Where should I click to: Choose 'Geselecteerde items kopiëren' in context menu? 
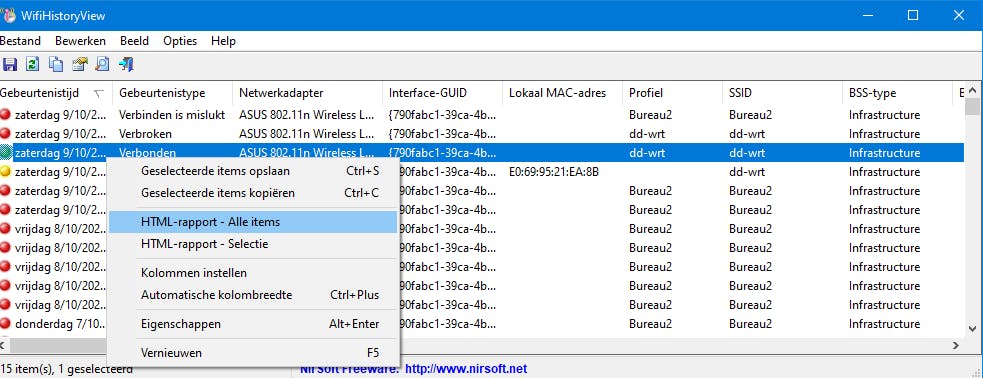253,193
